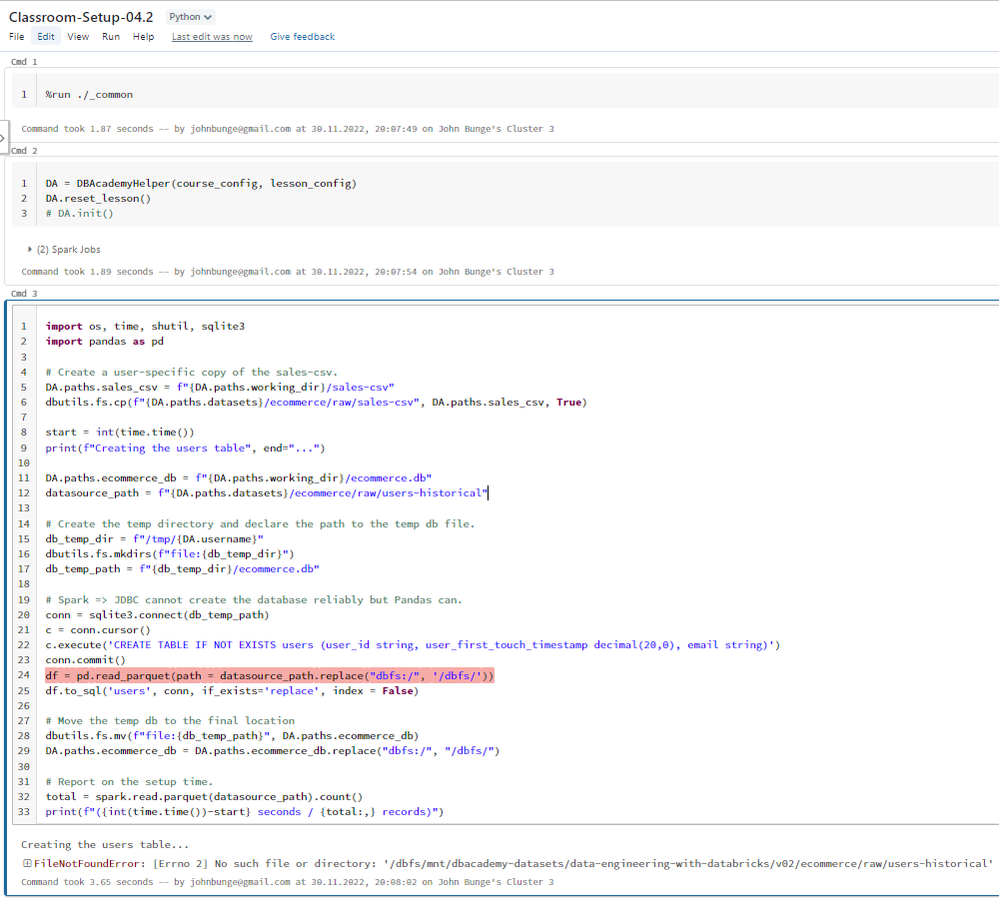
Task: Click the Classroom-Setup-04.2 notebook title
Action: pyautogui.click(x=82, y=17)
